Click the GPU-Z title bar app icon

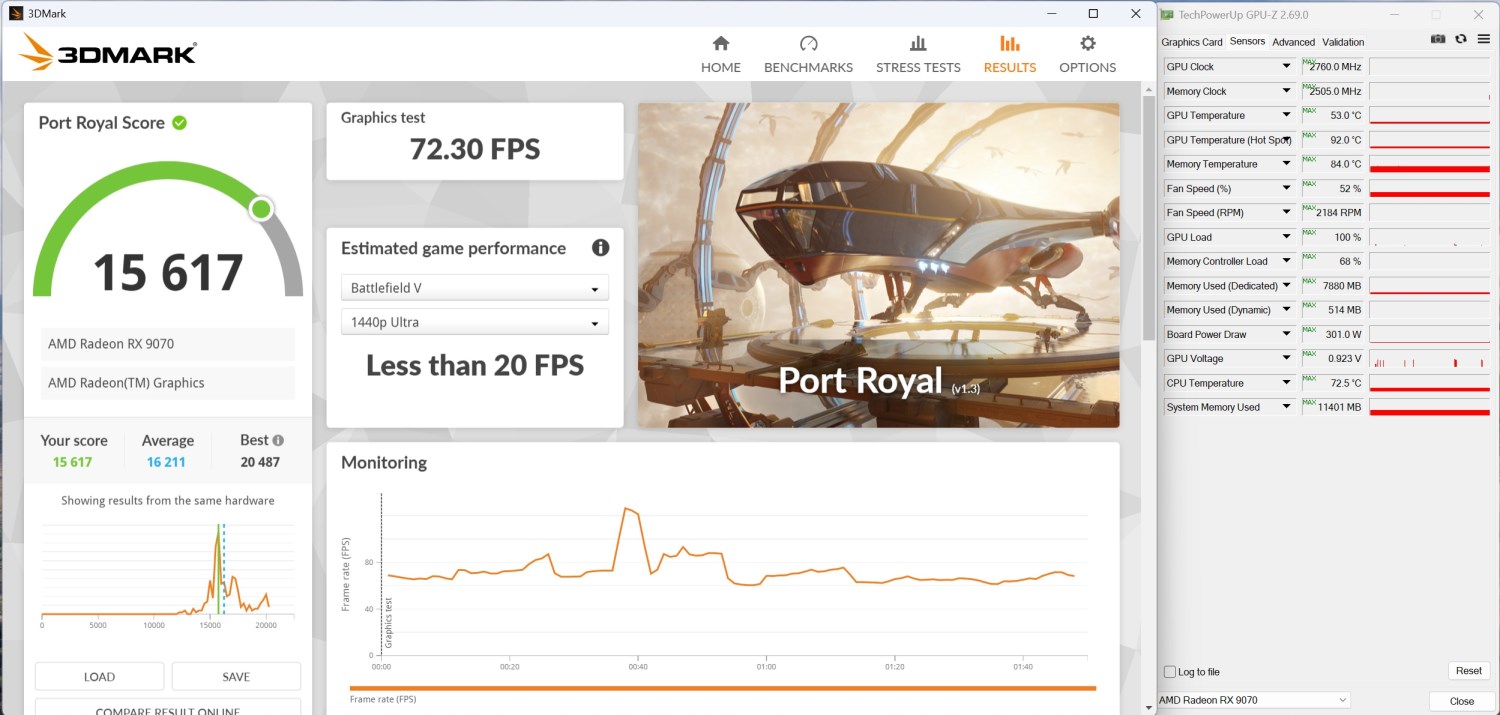click(1167, 15)
